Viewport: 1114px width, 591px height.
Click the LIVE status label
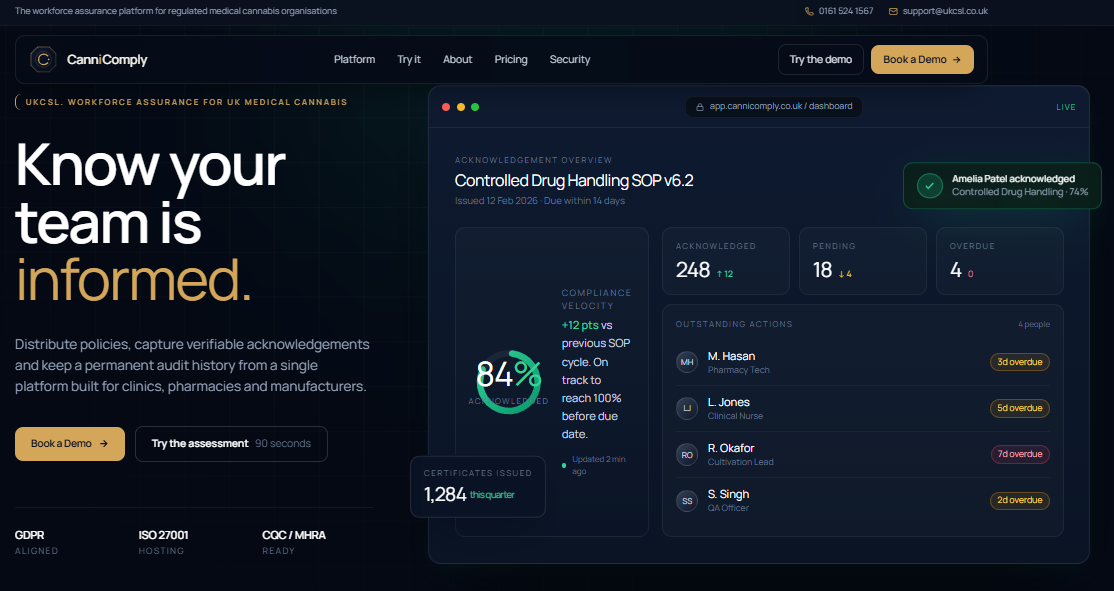[1066, 107]
